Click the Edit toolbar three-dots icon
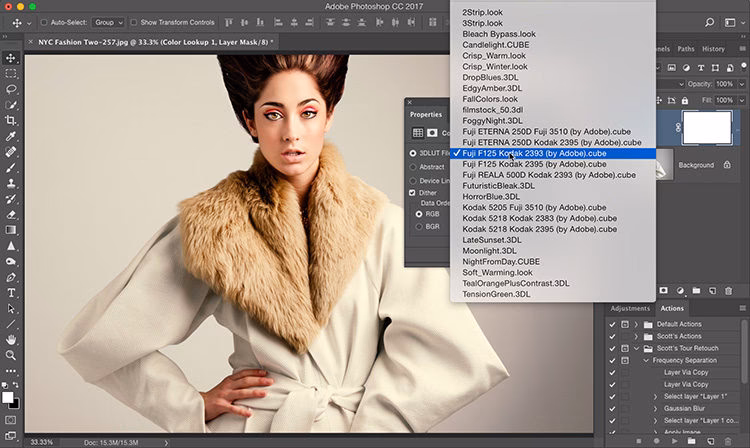Screen dimensions: 750x448 click(11, 371)
